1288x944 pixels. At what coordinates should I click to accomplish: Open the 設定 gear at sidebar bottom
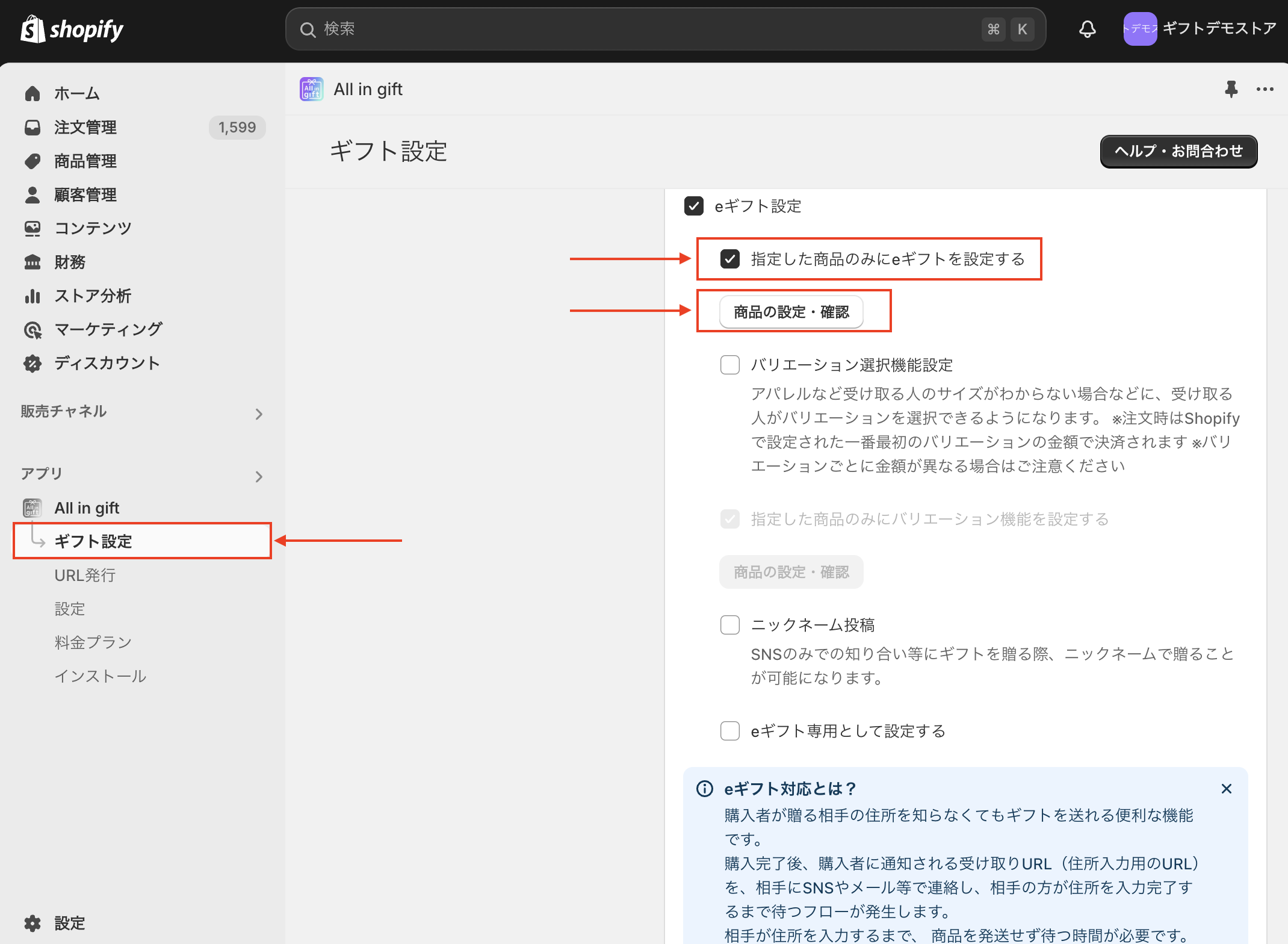[x=33, y=923]
